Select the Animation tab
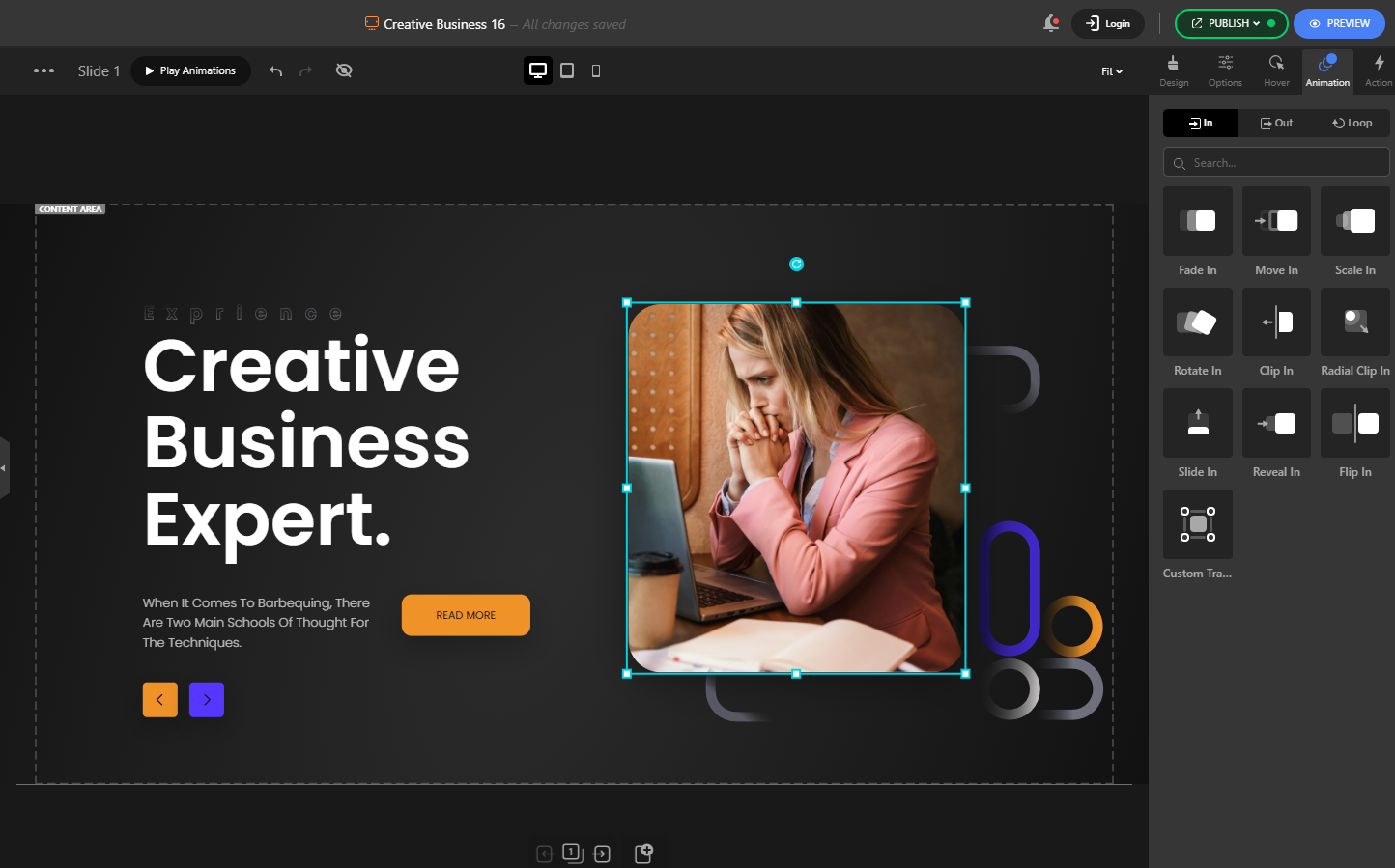 click(1327, 70)
